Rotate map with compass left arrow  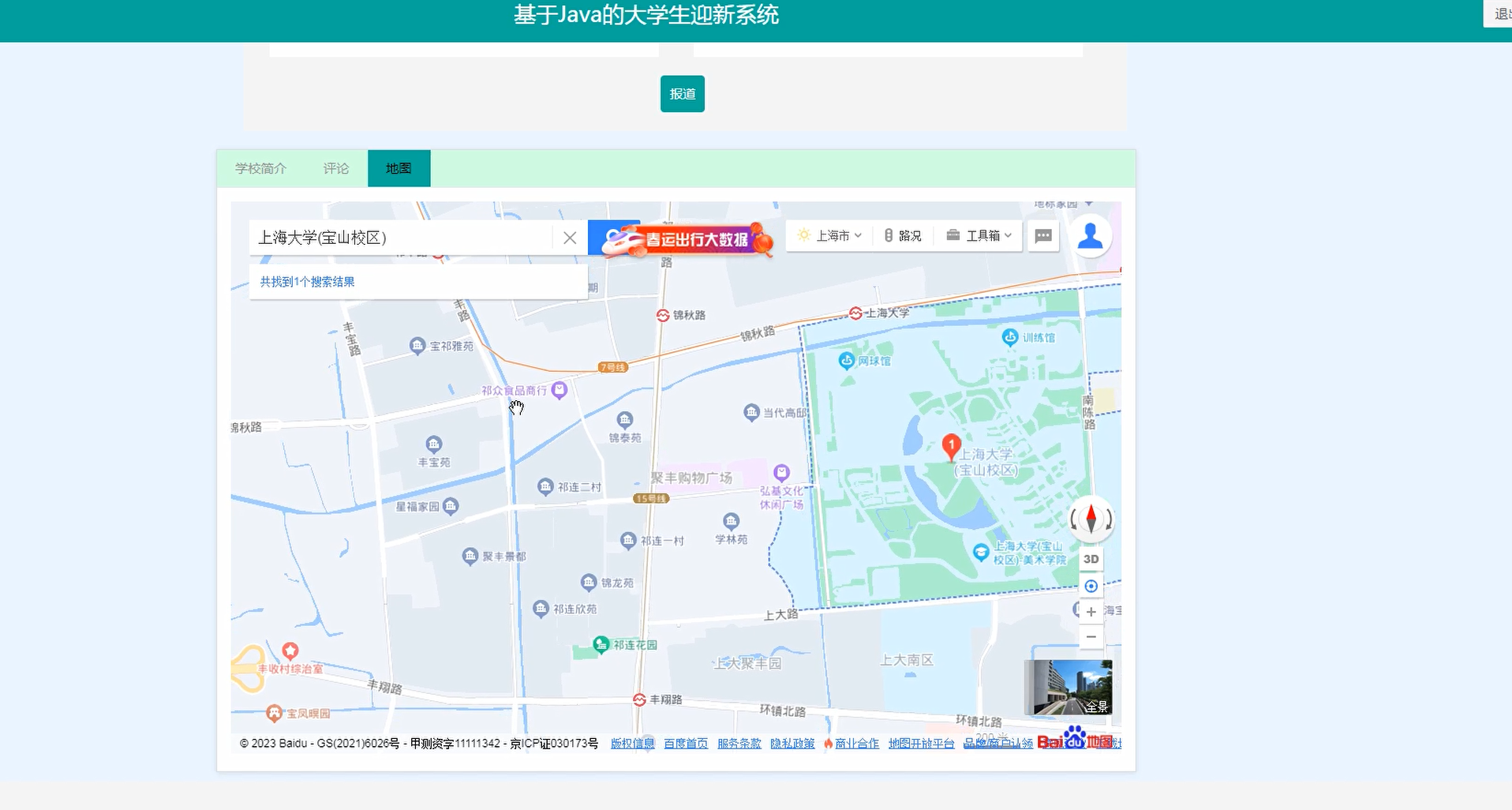click(x=1074, y=519)
